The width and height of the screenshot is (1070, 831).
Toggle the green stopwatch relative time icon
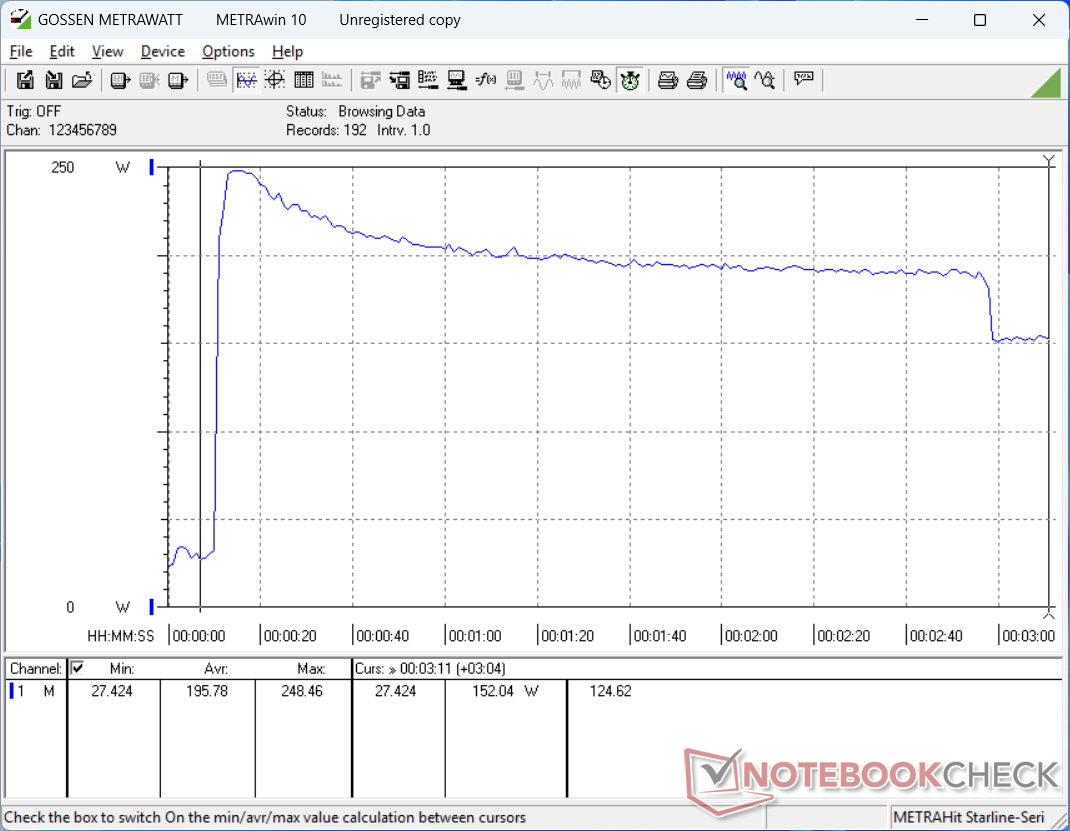click(630, 81)
